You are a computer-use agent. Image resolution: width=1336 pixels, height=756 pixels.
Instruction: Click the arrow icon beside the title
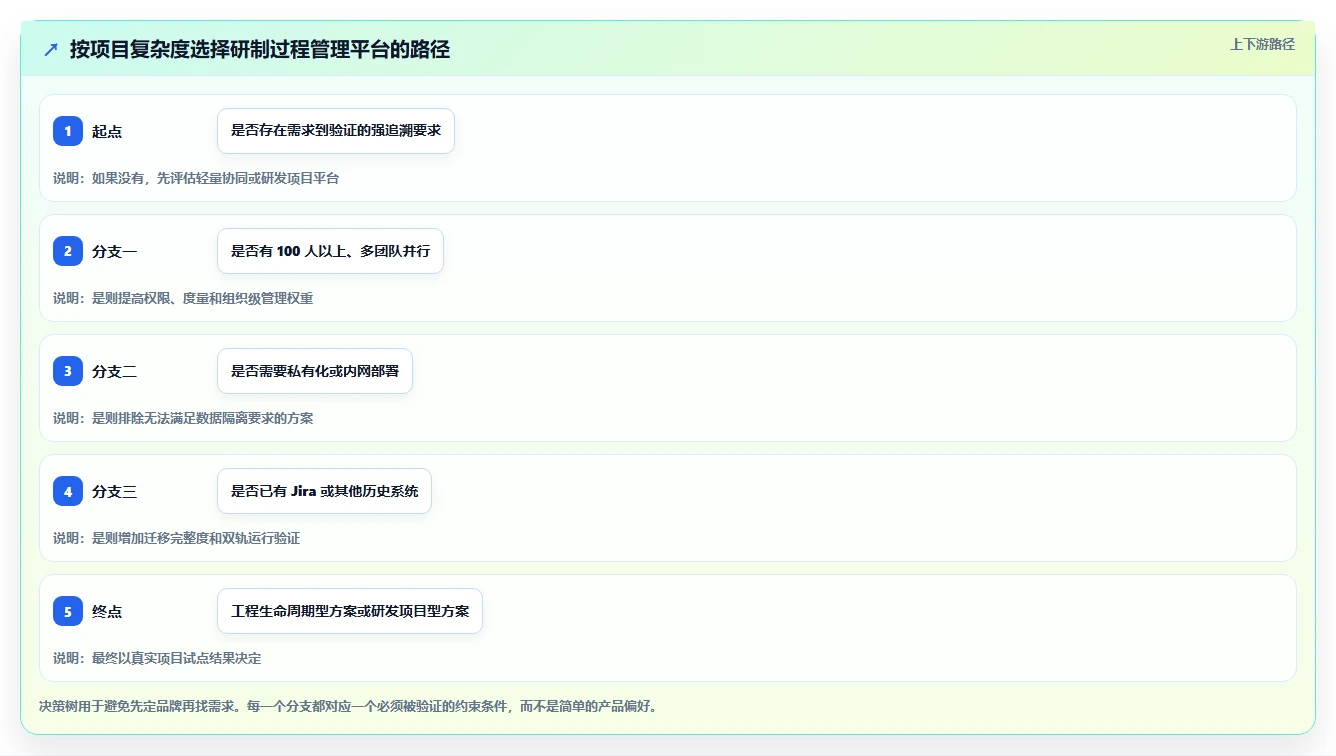(x=51, y=50)
